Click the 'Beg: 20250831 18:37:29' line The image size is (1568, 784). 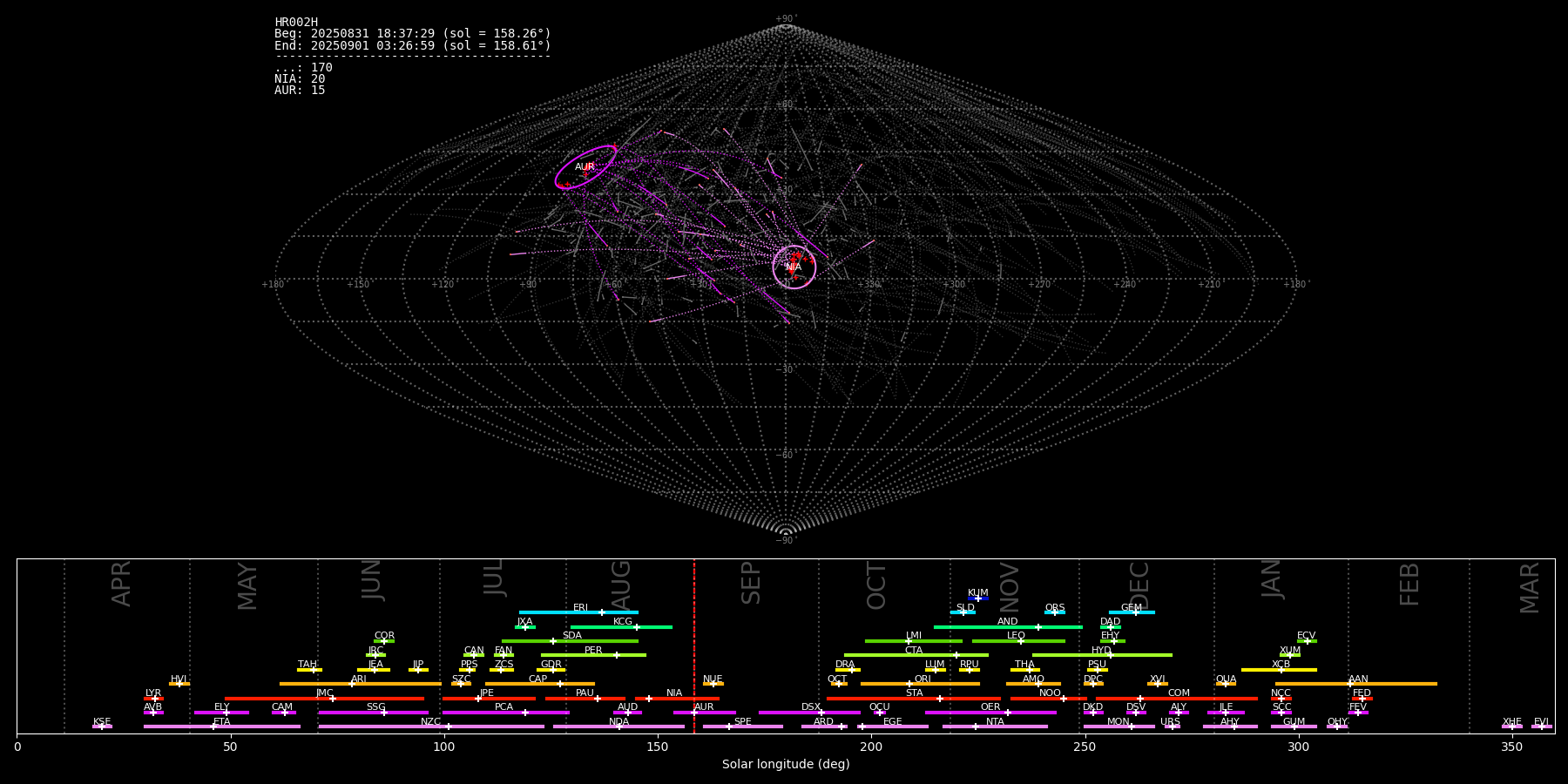pyautogui.click(x=413, y=34)
